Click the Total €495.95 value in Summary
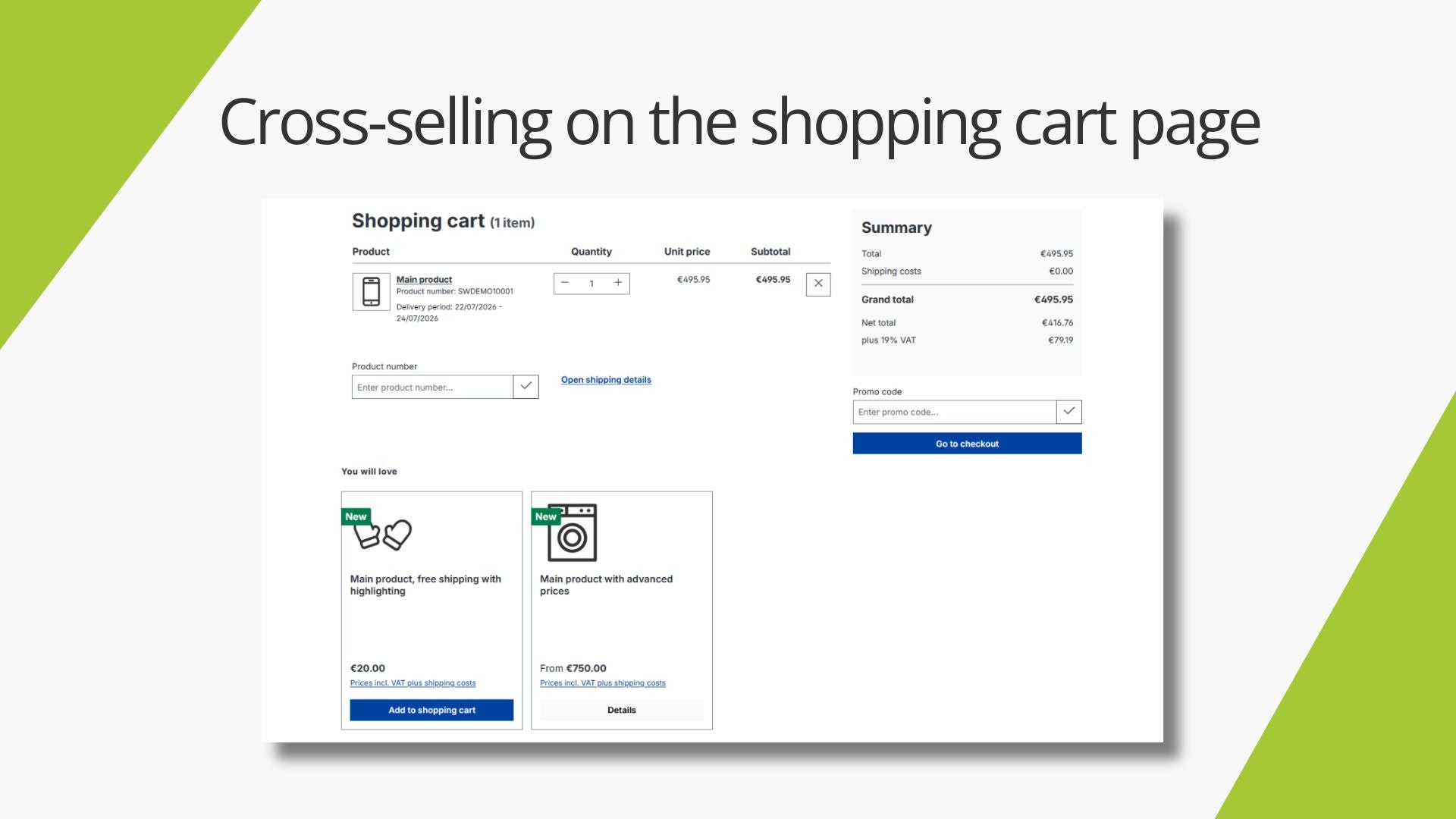 1056,254
